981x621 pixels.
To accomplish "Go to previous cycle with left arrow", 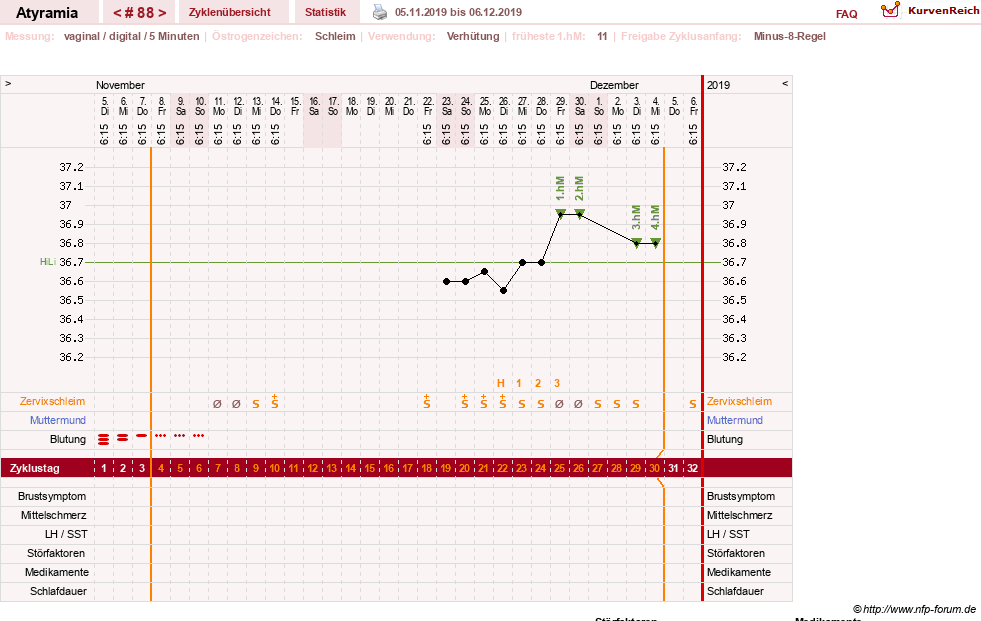I will pyautogui.click(x=117, y=13).
